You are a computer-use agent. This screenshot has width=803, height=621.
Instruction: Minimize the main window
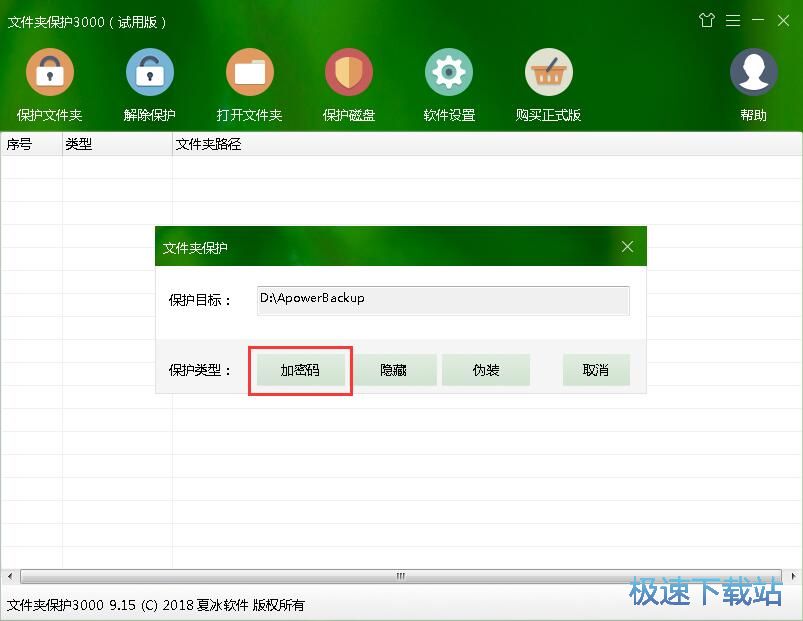pyautogui.click(x=758, y=20)
